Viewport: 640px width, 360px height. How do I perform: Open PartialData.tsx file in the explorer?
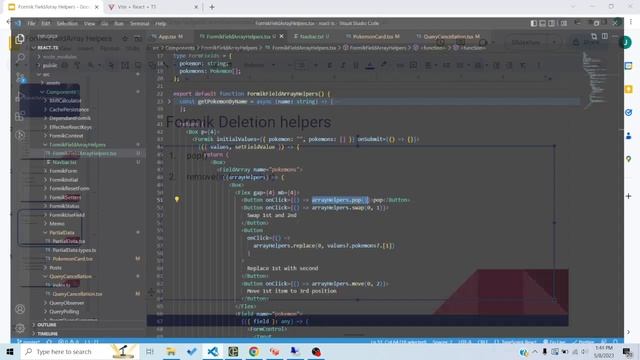(69, 241)
